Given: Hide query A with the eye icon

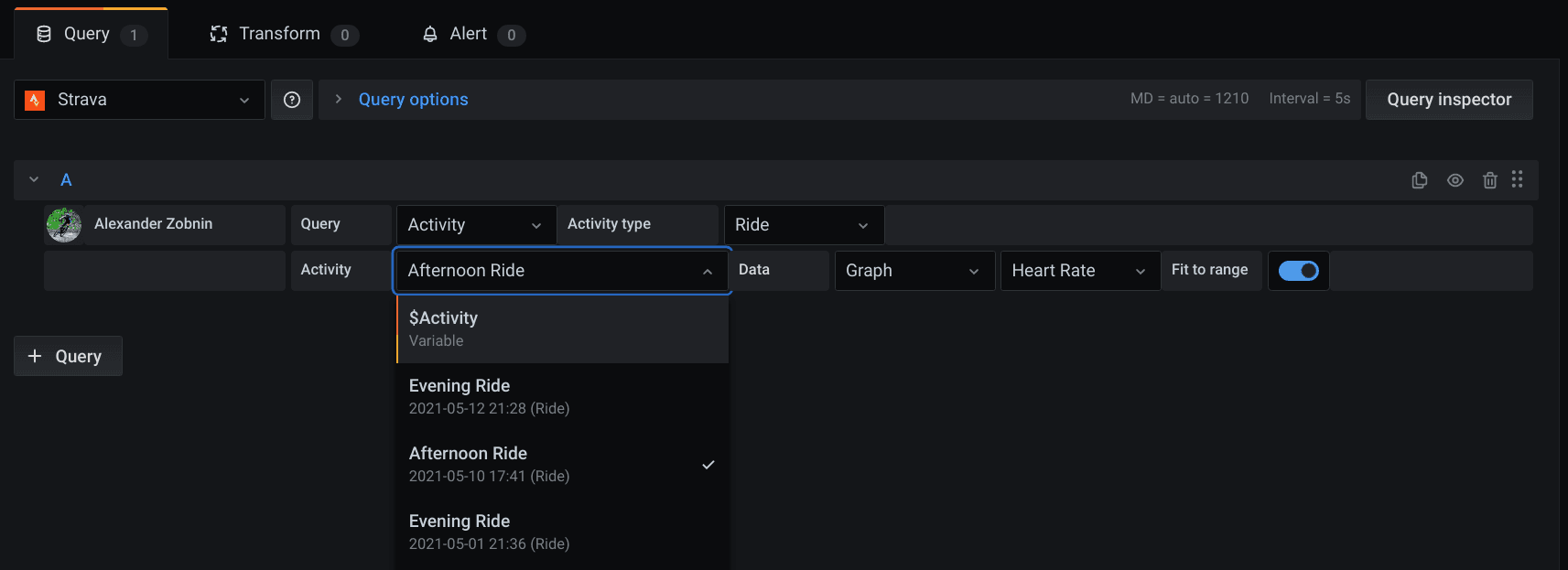Looking at the screenshot, I should 1455,180.
